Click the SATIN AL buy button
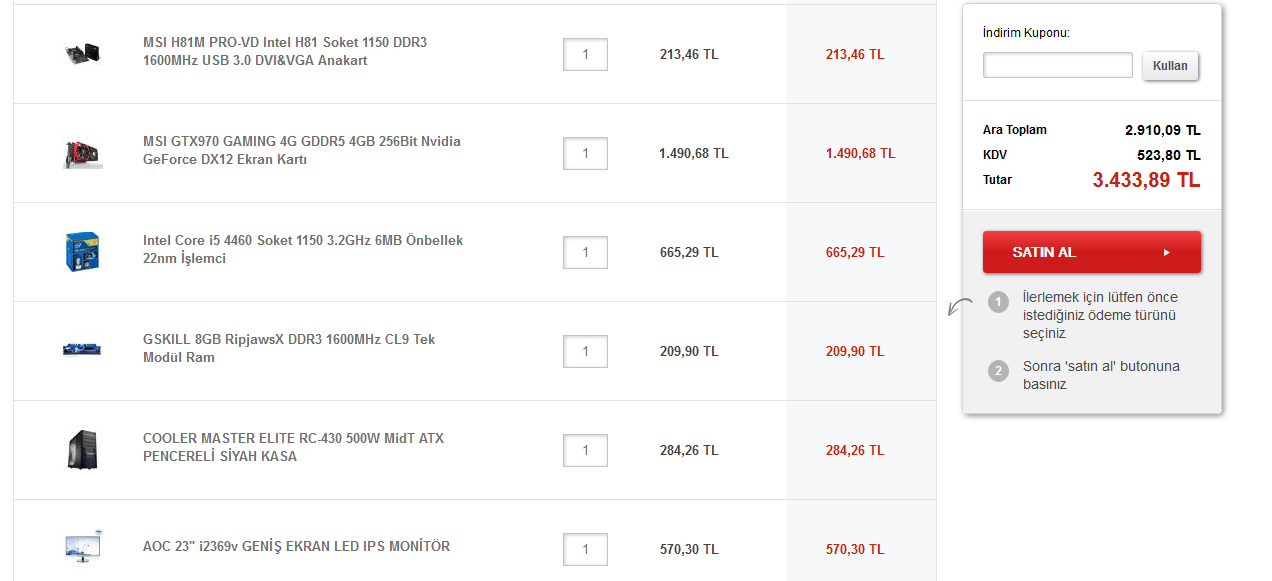 pos(1092,252)
